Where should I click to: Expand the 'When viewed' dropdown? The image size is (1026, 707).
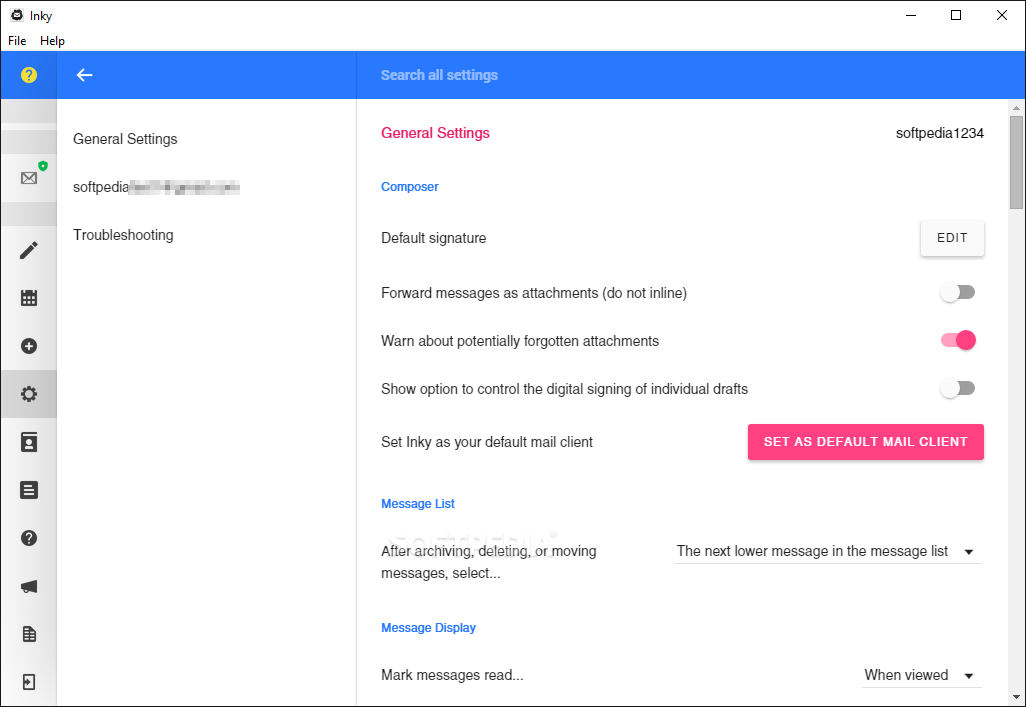click(920, 675)
